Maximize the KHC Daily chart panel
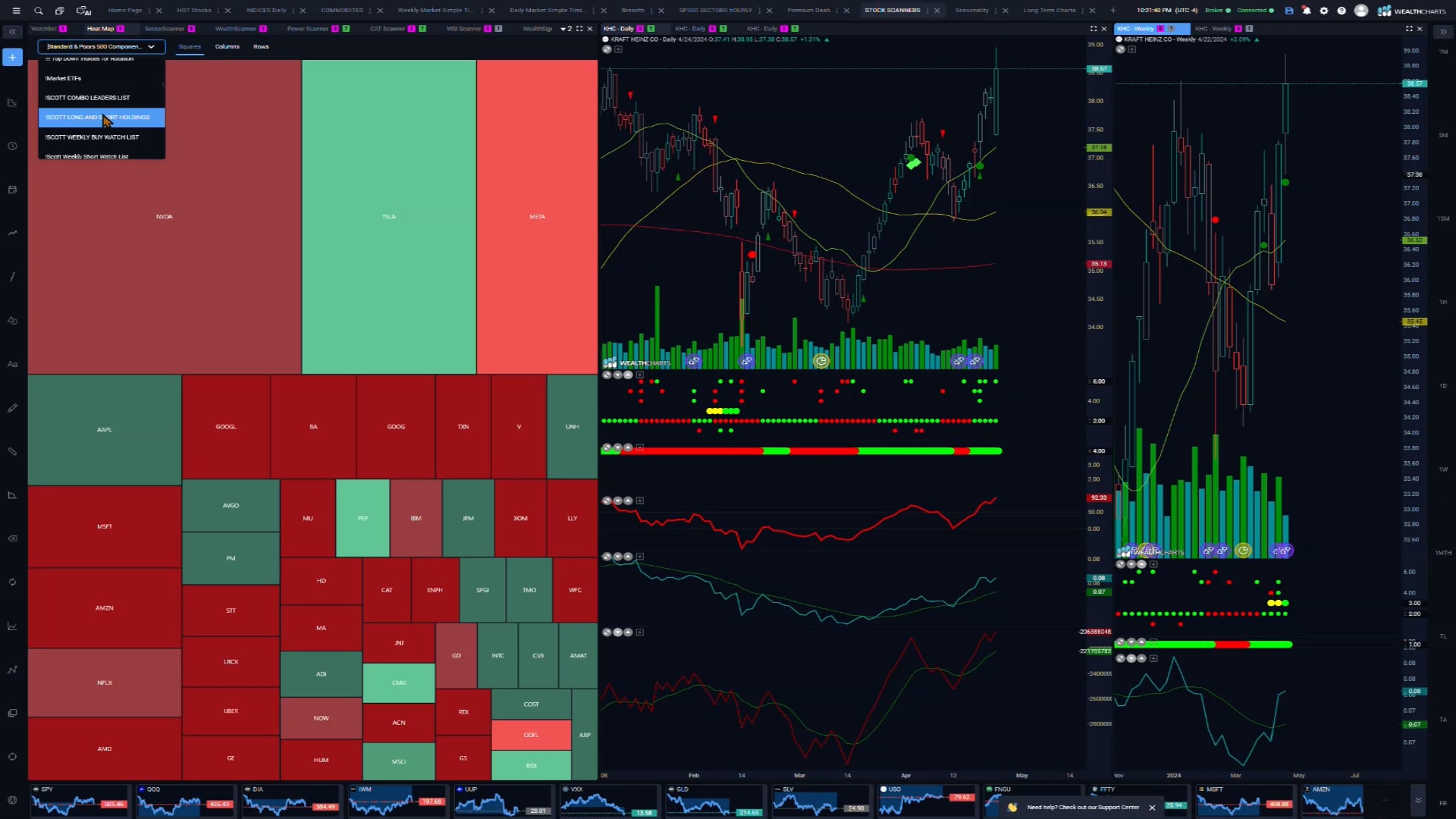The height and width of the screenshot is (819, 1456). click(x=1094, y=29)
